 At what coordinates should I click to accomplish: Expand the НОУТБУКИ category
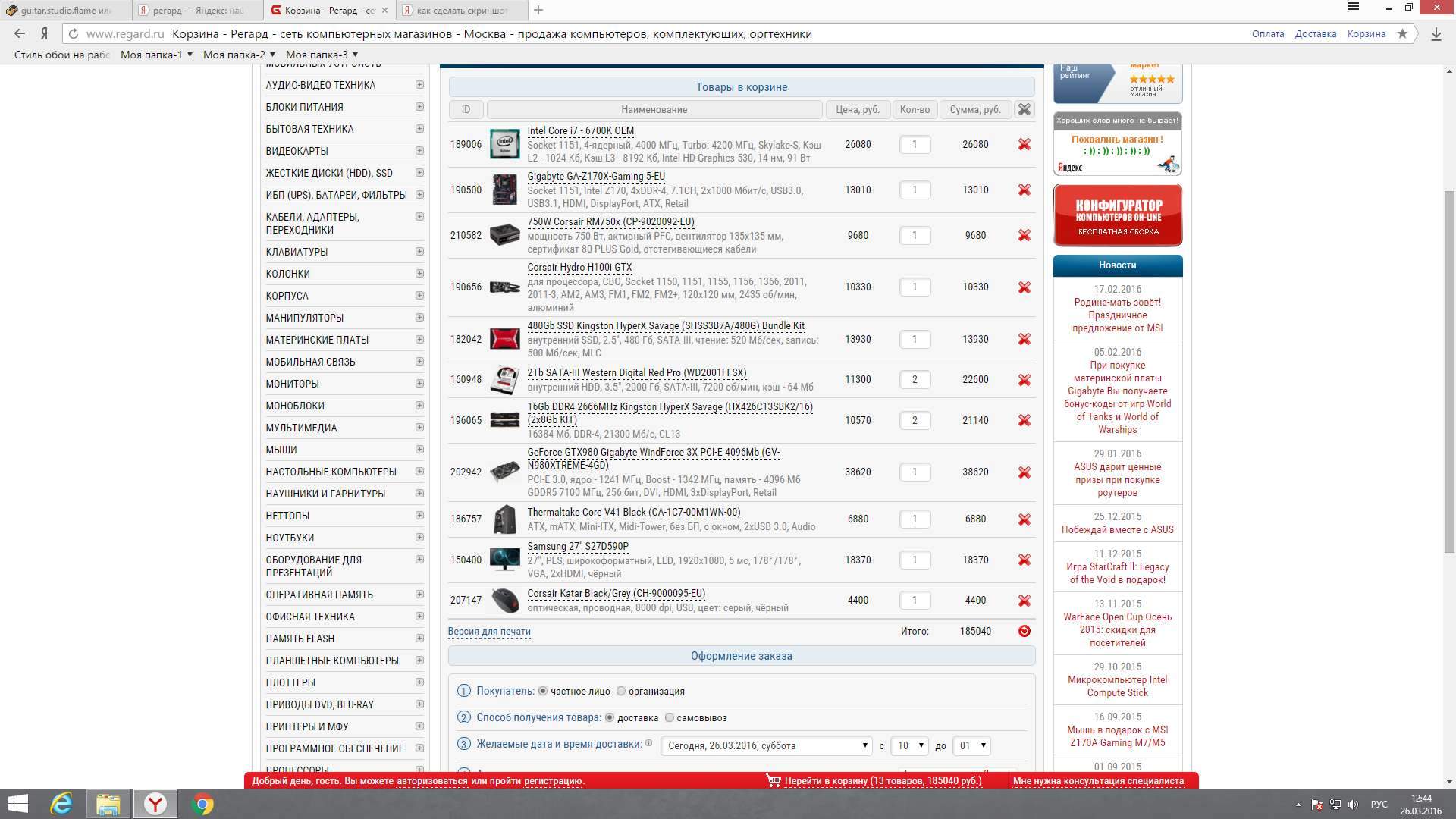[x=419, y=537]
